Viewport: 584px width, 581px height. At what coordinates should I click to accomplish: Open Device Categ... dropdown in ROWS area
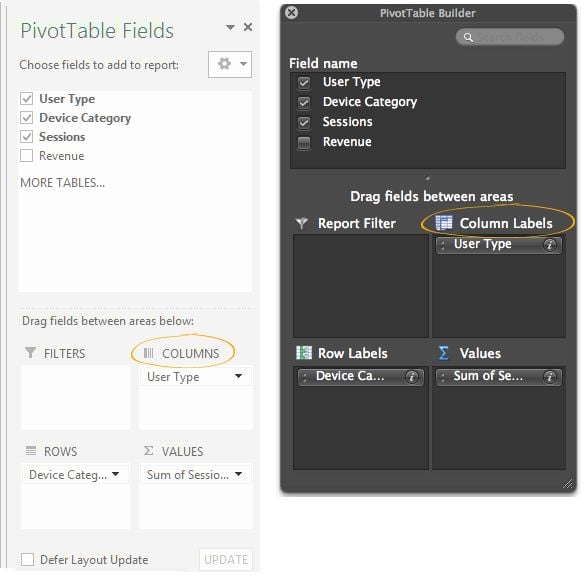[115, 474]
